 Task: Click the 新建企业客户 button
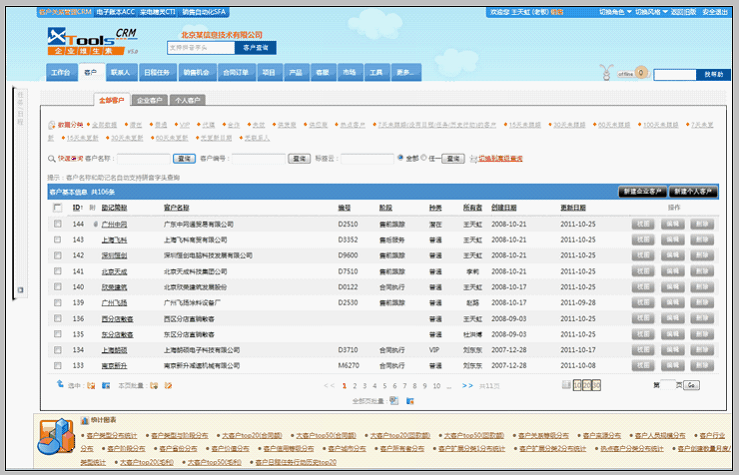(x=643, y=190)
